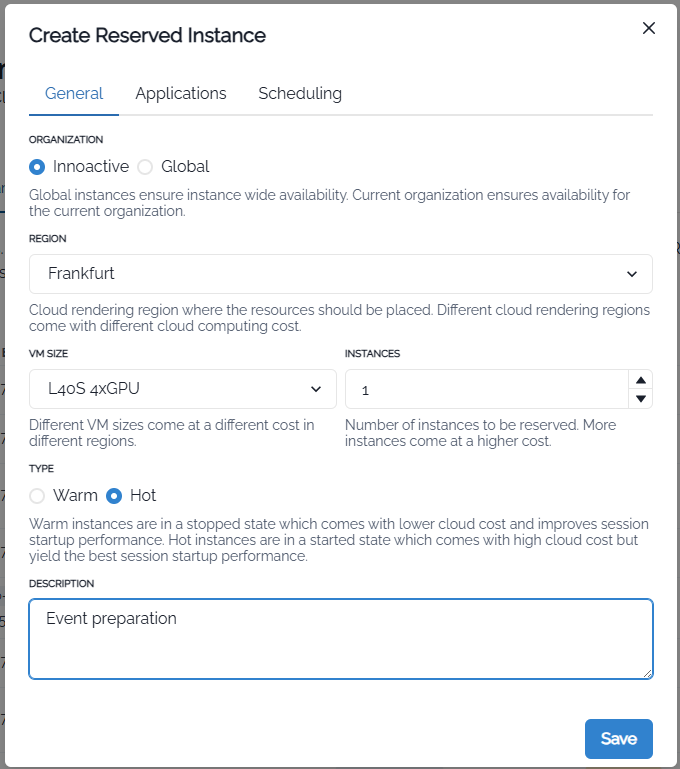The image size is (680, 769).
Task: Choose the Hot instance type
Action: [x=114, y=496]
